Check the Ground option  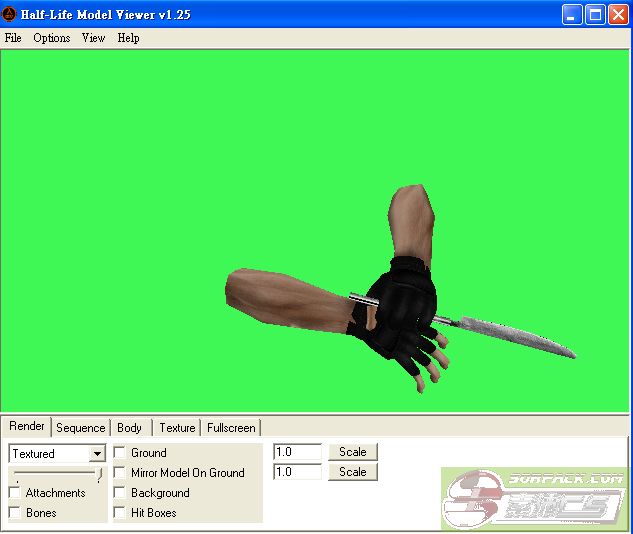tap(120, 453)
